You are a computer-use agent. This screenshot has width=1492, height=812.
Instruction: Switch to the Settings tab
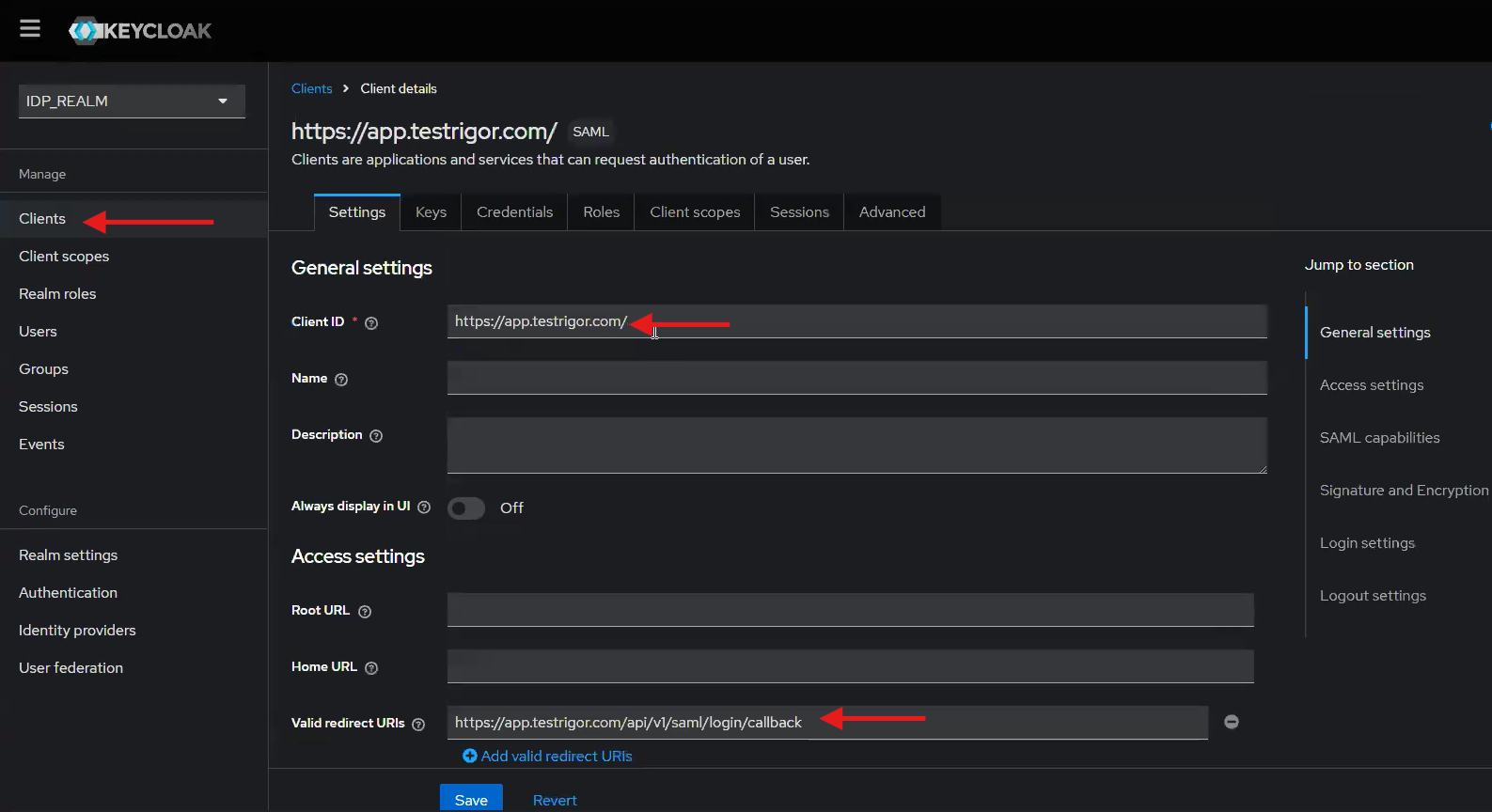[357, 212]
